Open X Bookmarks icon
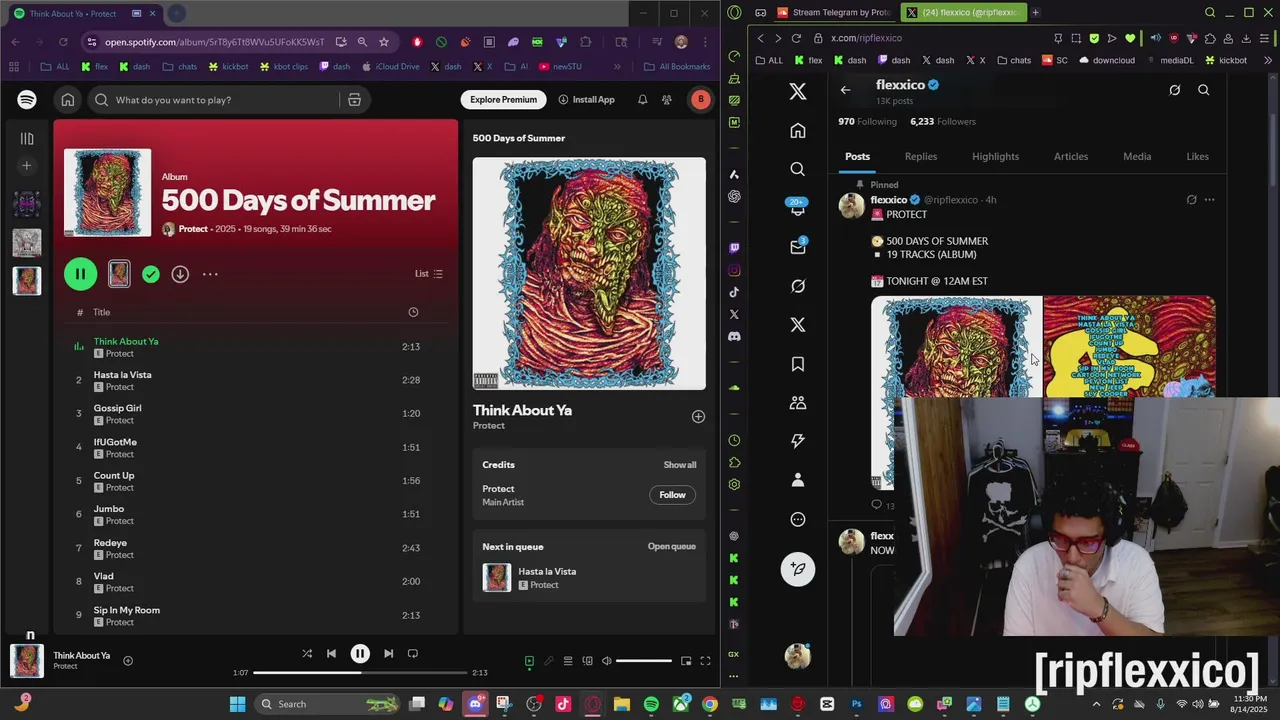Image resolution: width=1280 pixels, height=720 pixels. [x=797, y=364]
